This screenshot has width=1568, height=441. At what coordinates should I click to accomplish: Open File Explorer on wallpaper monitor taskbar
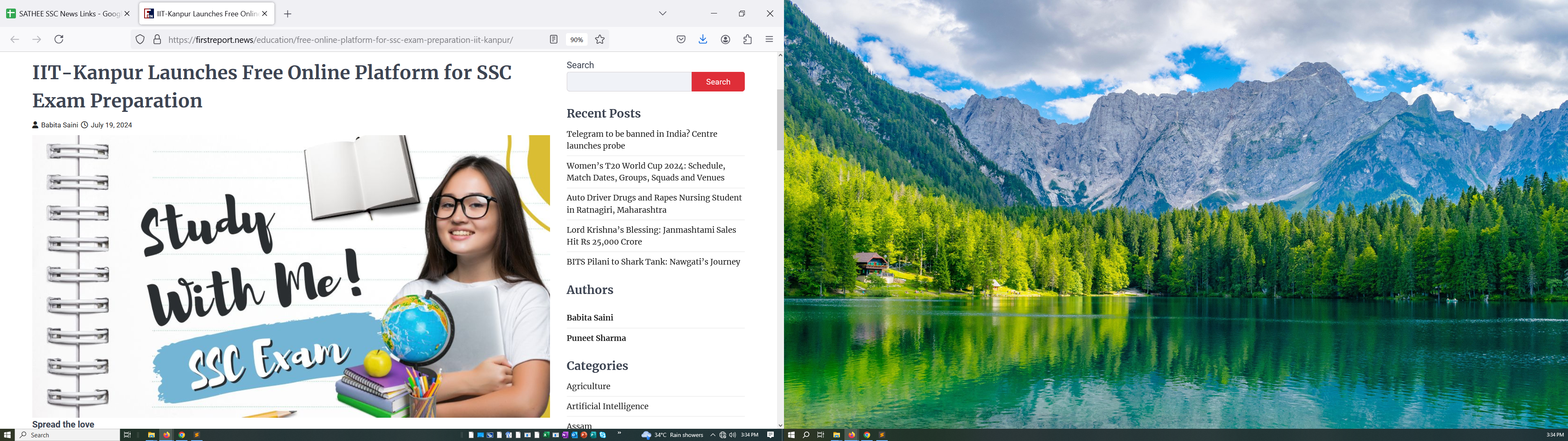(837, 435)
